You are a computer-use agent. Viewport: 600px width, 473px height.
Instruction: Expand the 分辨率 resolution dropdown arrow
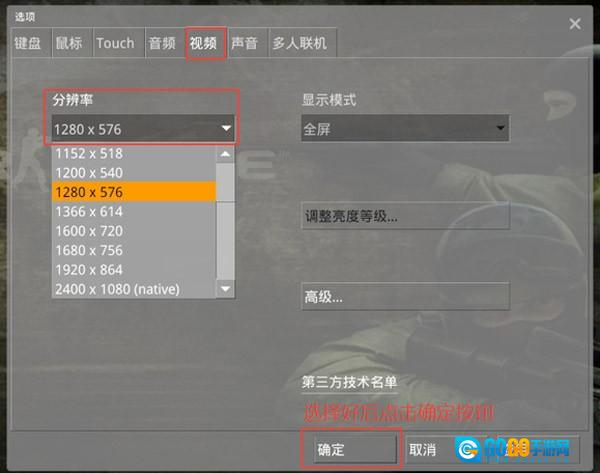[226, 128]
